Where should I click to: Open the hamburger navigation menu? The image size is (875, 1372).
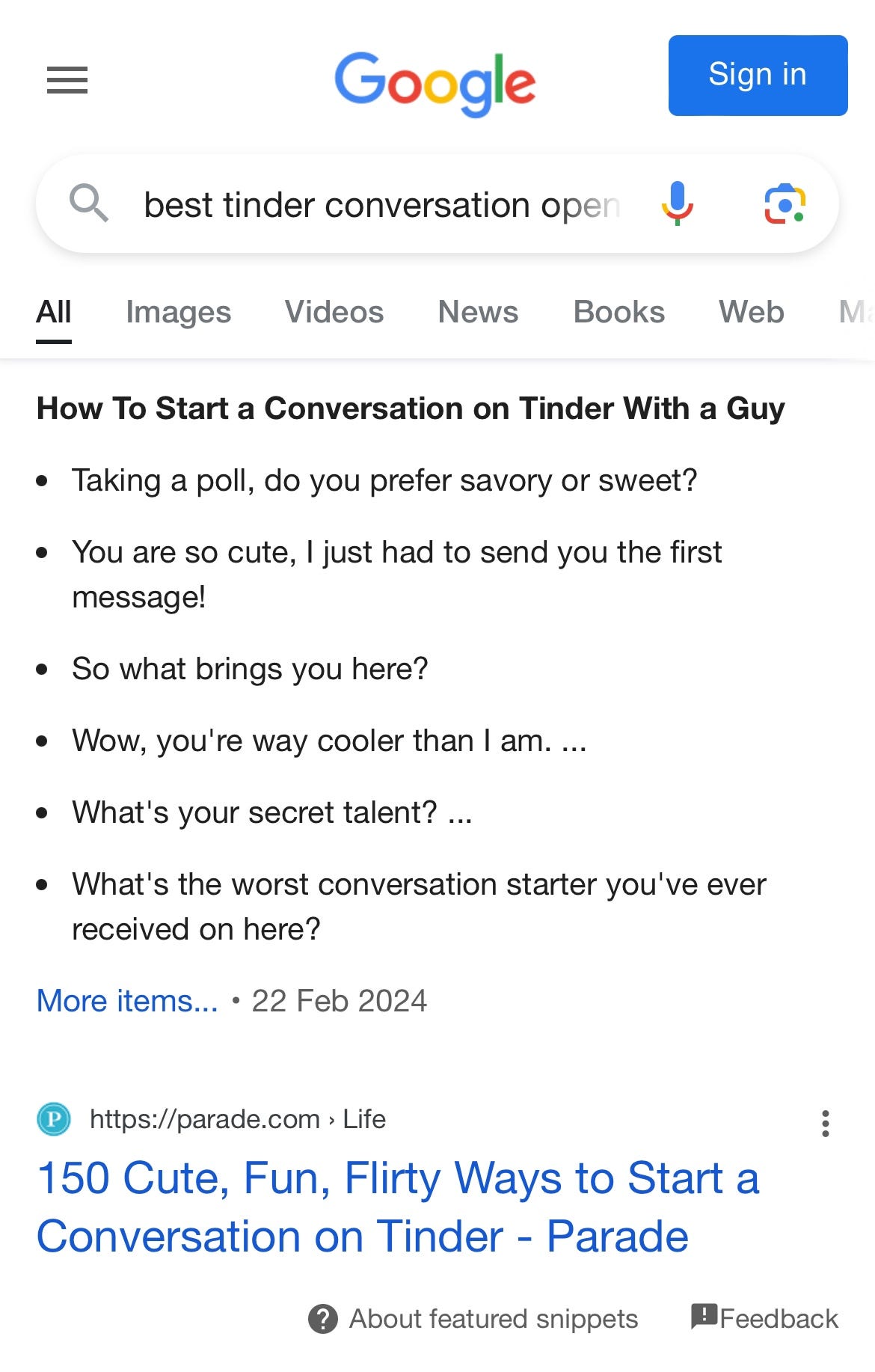tap(67, 80)
